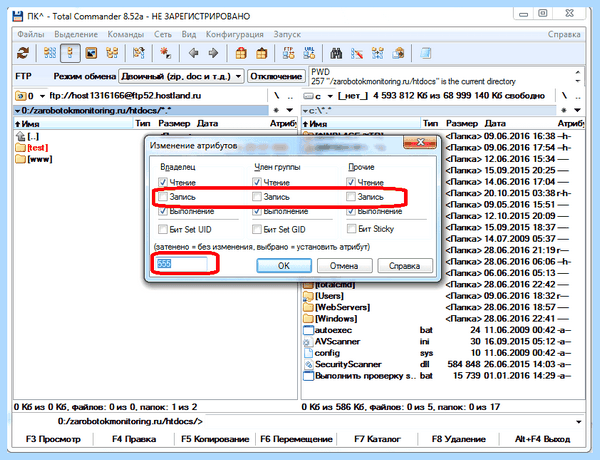600x460 pixels.
Task: Click the Refresh (reread source) toolbar icon
Action: coord(23,53)
